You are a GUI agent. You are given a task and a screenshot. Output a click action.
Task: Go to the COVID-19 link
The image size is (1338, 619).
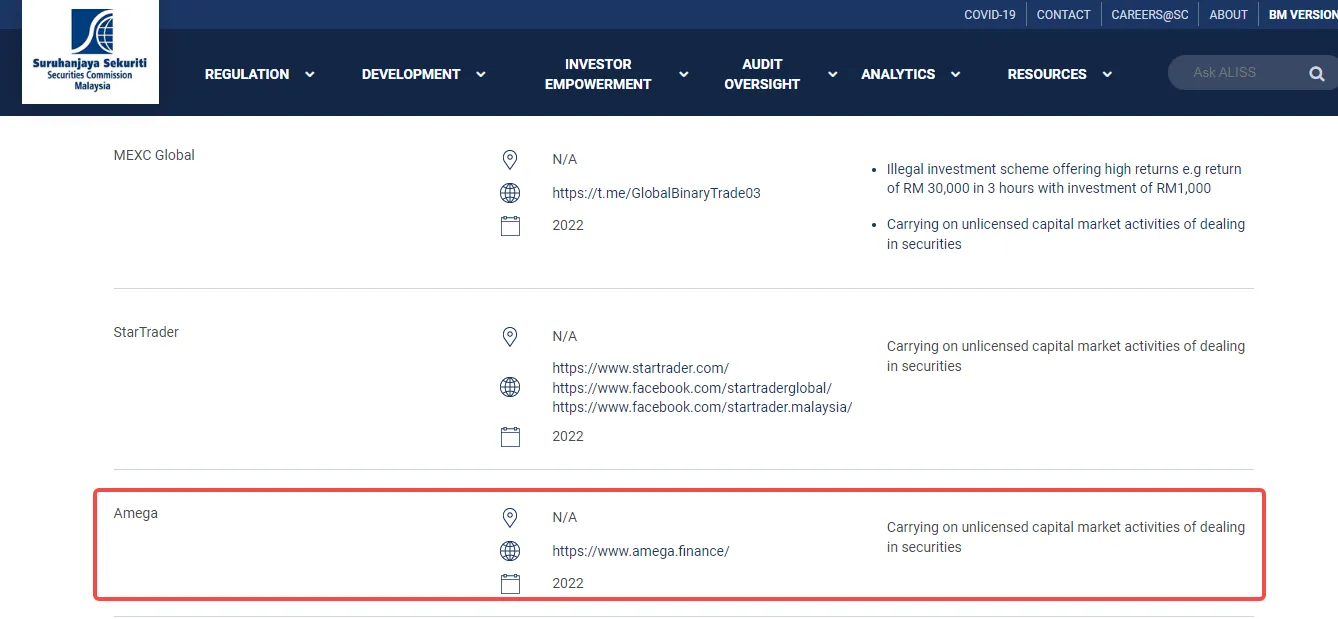coord(990,15)
